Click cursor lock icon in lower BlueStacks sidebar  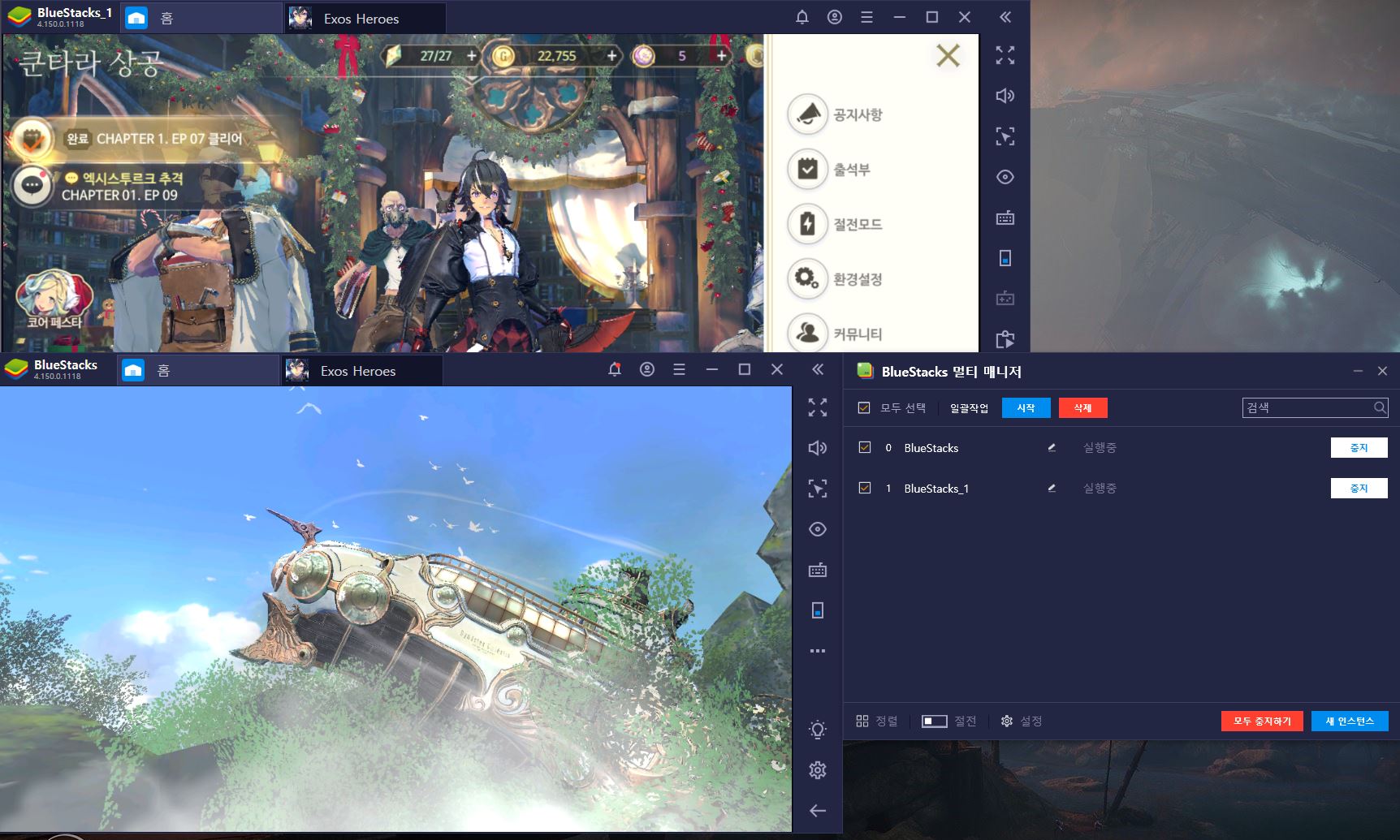[818, 489]
